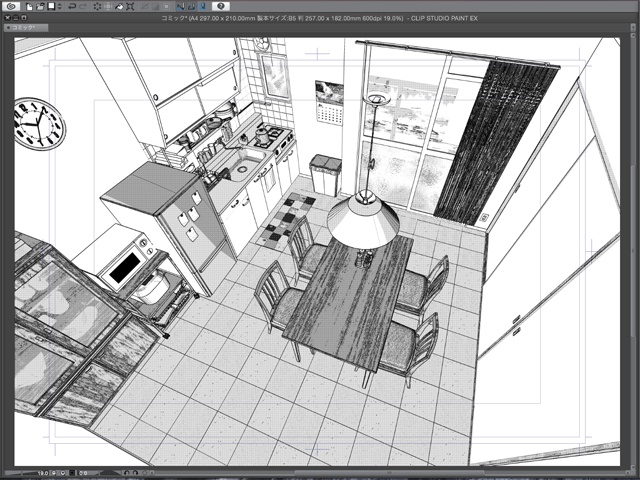Image resolution: width=640 pixels, height=480 pixels.
Task: Toggle Snap to Grid
Action: 203,7
